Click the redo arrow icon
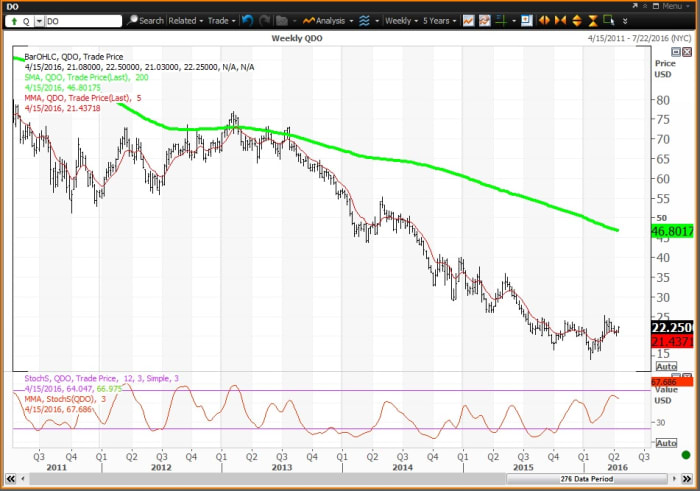The image size is (700, 491). (x=262, y=20)
